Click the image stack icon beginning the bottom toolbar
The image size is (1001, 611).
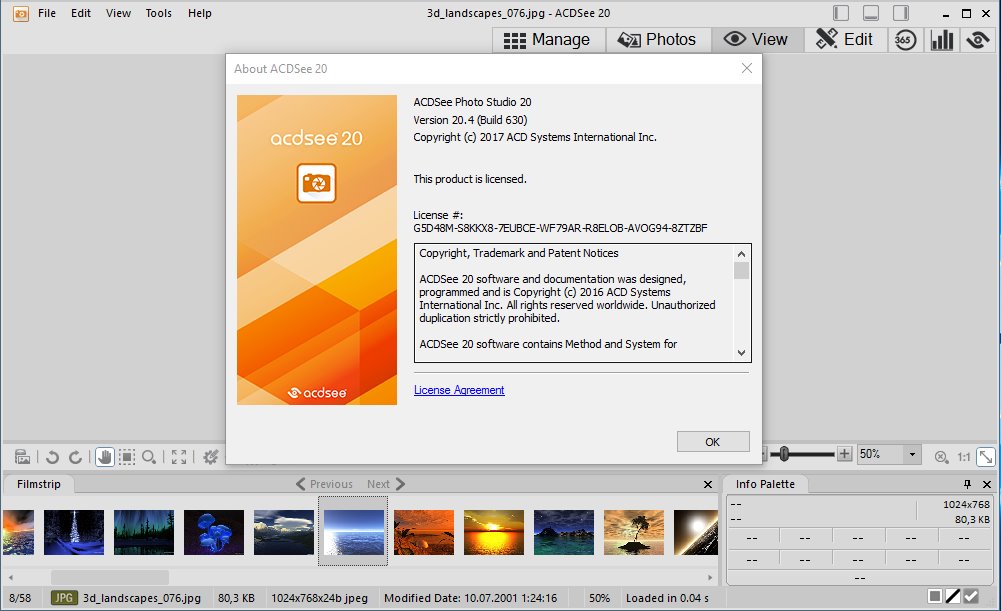(22, 456)
